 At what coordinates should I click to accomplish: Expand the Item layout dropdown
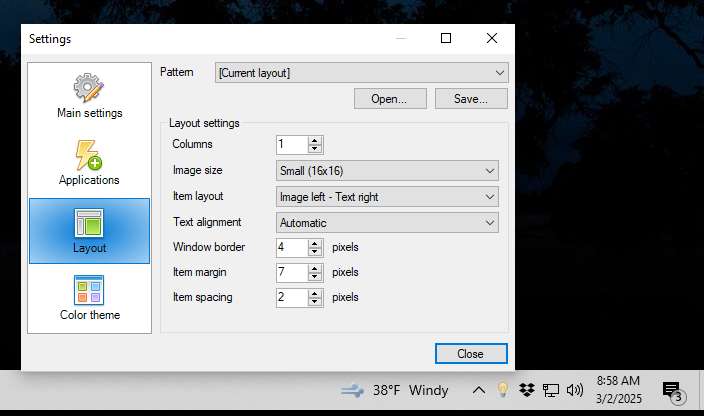point(387,197)
